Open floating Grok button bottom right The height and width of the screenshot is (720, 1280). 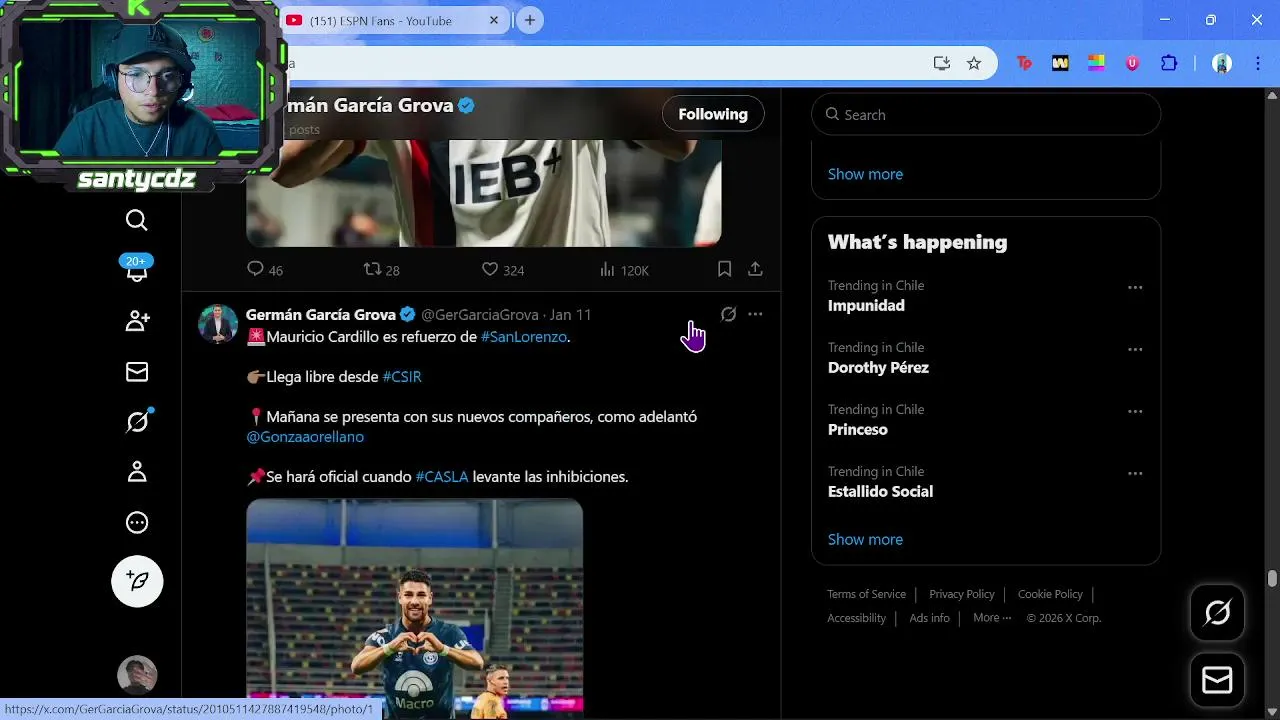(1217, 613)
